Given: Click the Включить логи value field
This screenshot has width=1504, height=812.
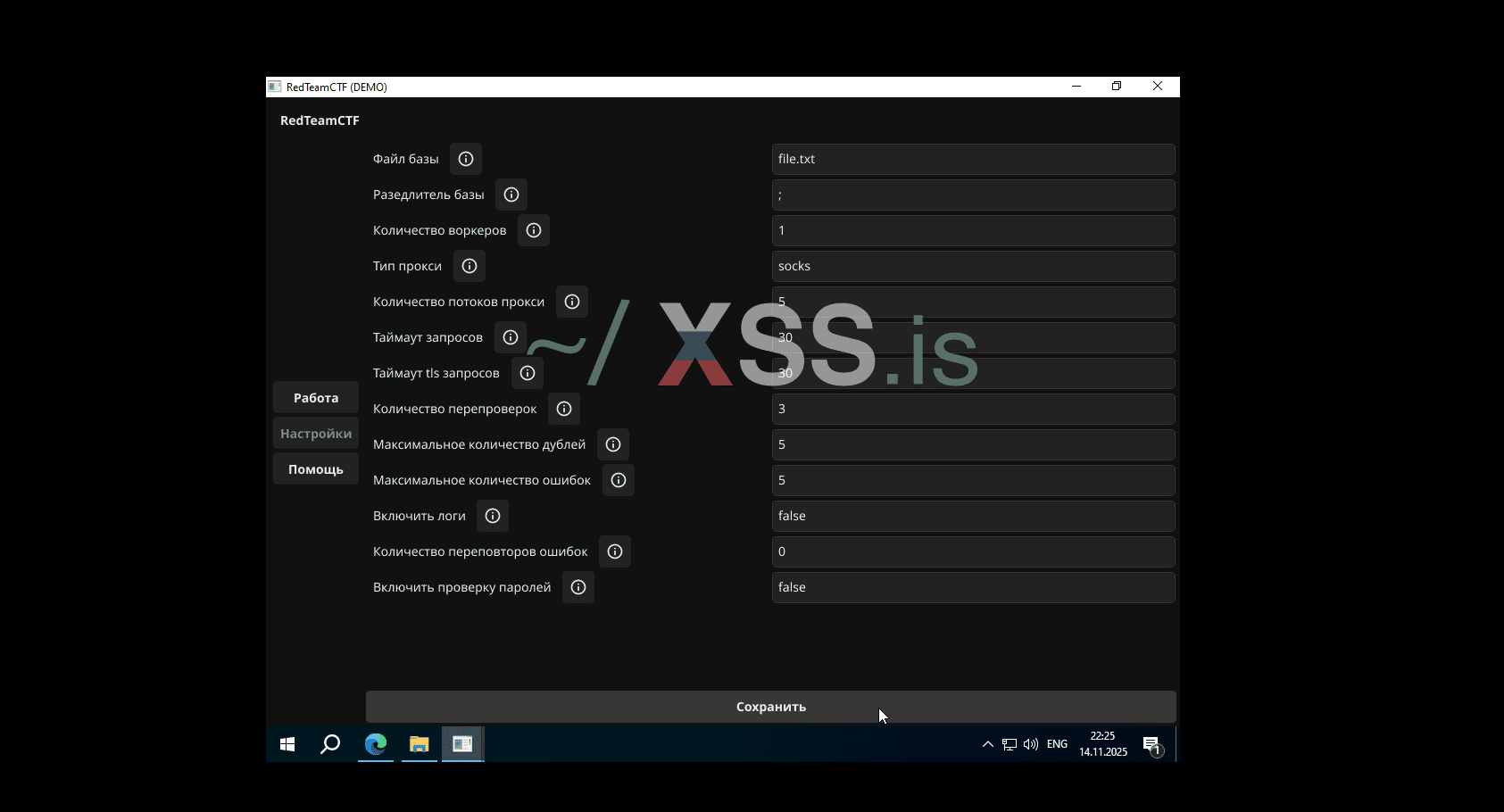Looking at the screenshot, I should [x=973, y=516].
